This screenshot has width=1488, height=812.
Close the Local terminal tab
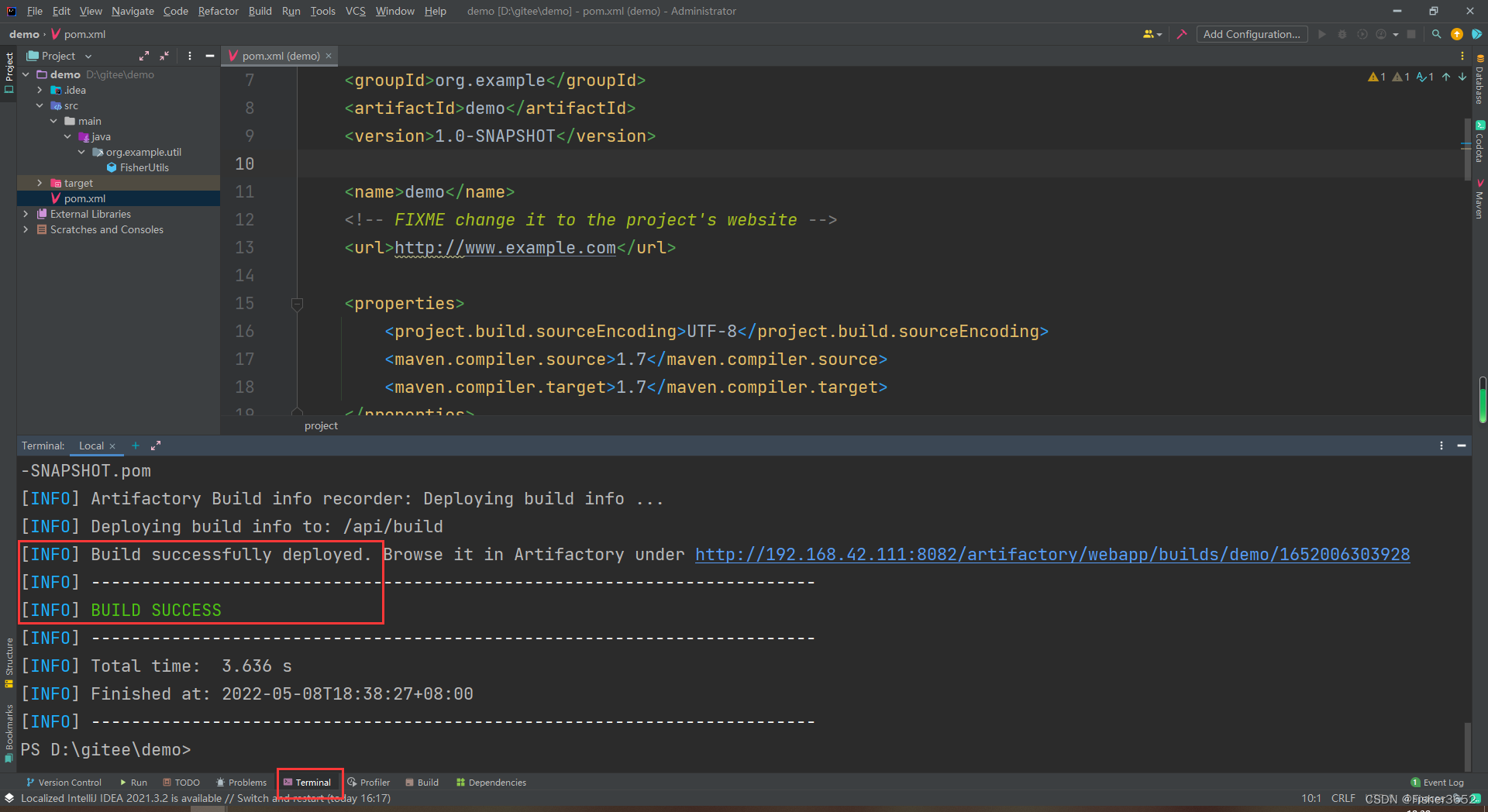[x=112, y=446]
